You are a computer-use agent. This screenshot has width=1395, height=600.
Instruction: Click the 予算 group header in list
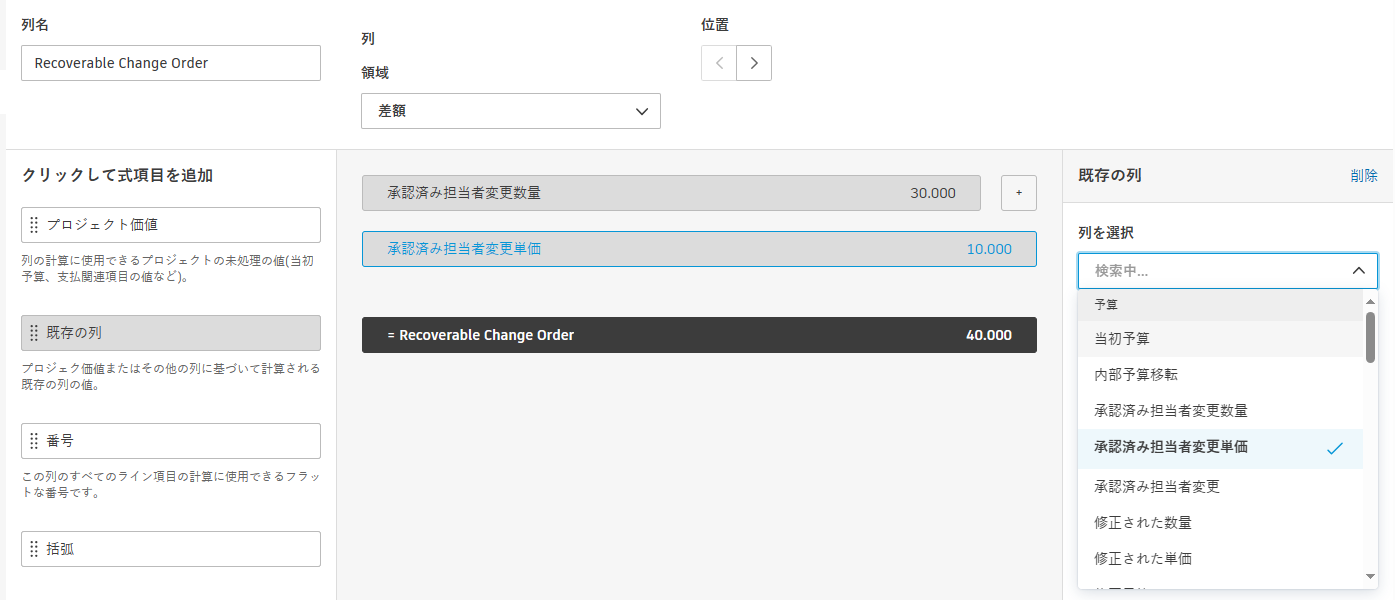(x=1220, y=304)
